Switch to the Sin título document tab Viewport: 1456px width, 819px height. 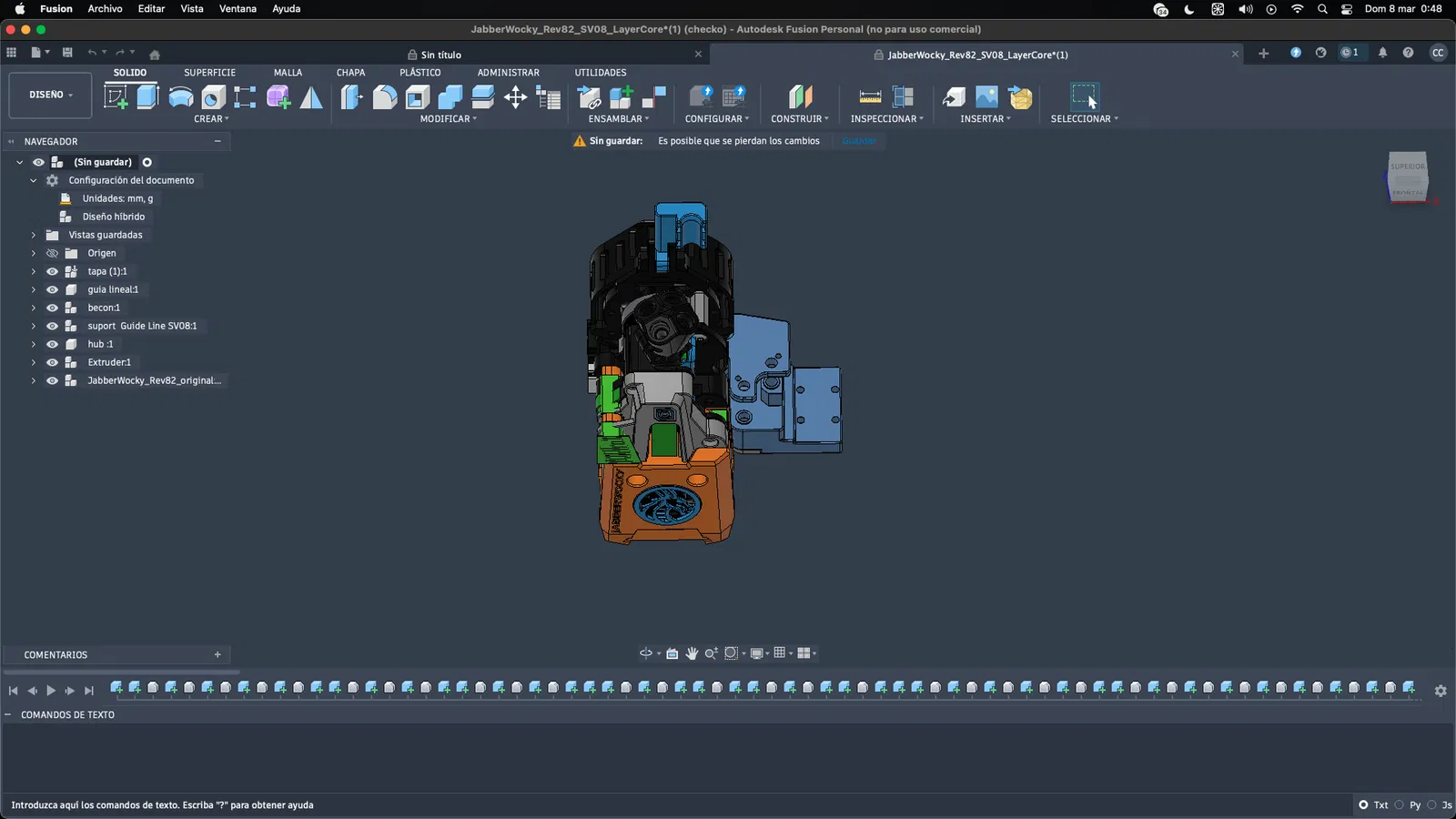point(440,55)
